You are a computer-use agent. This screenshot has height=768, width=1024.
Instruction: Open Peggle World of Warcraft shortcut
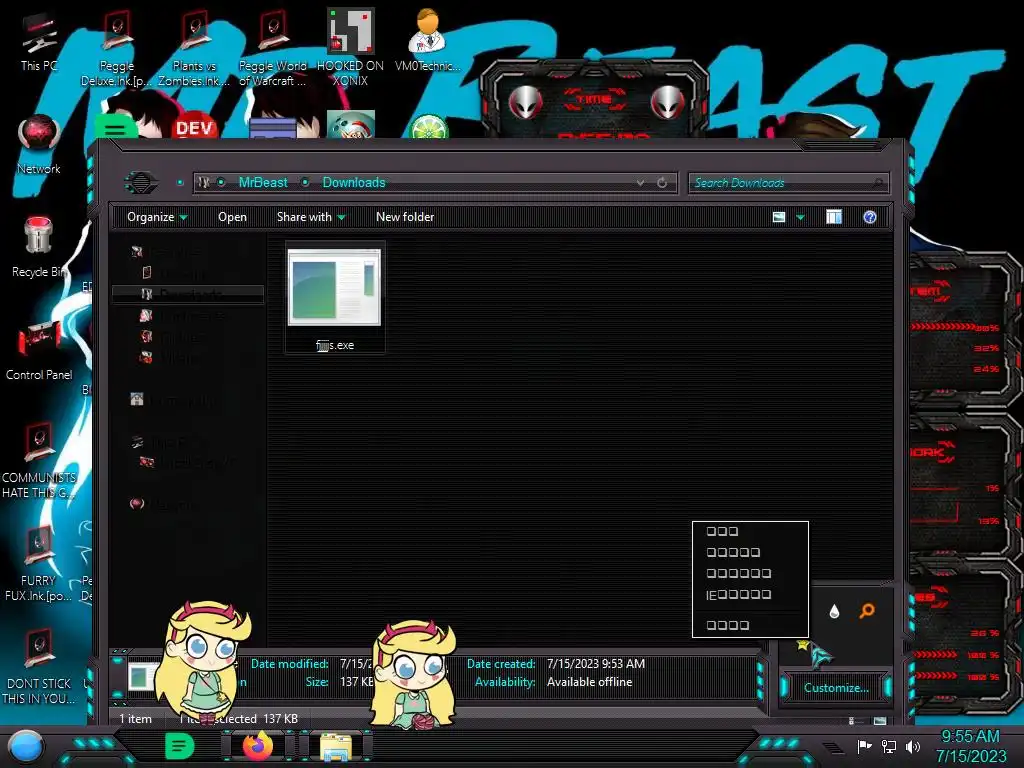[272, 47]
